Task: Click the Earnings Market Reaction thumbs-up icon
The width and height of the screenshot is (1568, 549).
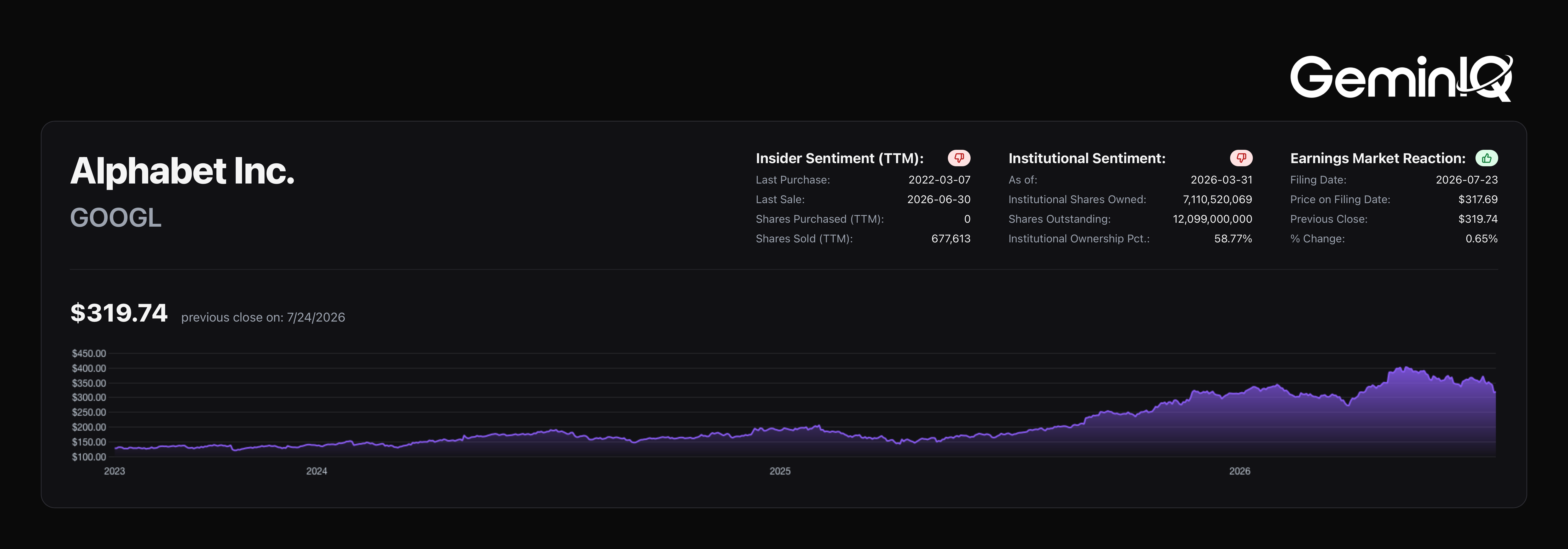Action: [x=1486, y=158]
